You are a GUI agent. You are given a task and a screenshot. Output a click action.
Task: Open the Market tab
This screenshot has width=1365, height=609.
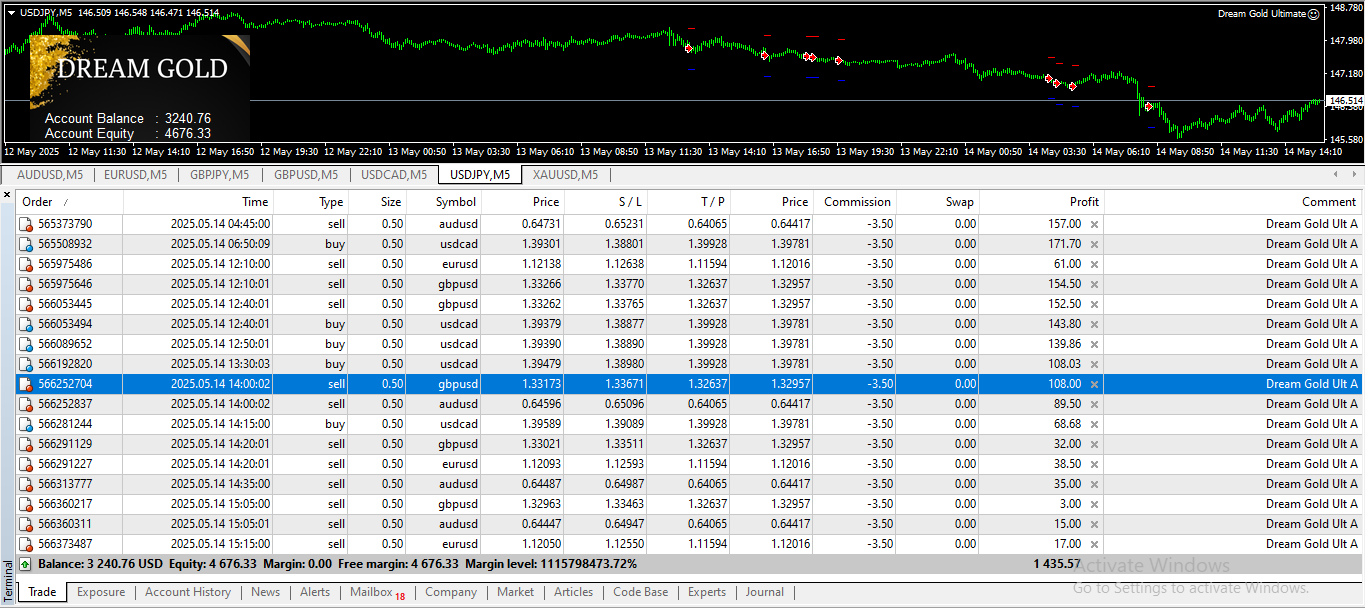(x=515, y=592)
